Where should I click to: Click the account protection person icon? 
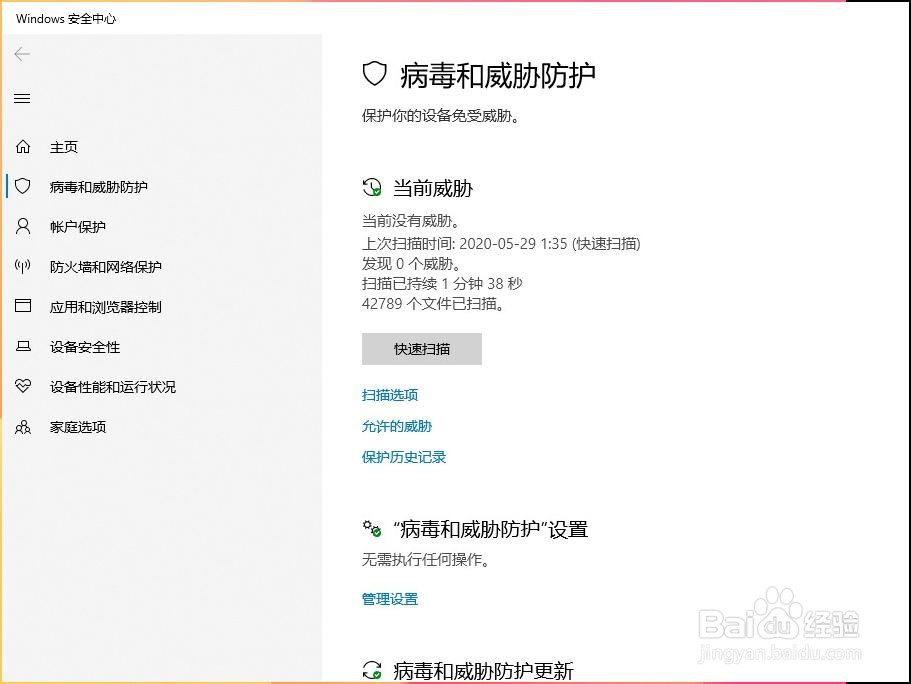(x=23, y=226)
